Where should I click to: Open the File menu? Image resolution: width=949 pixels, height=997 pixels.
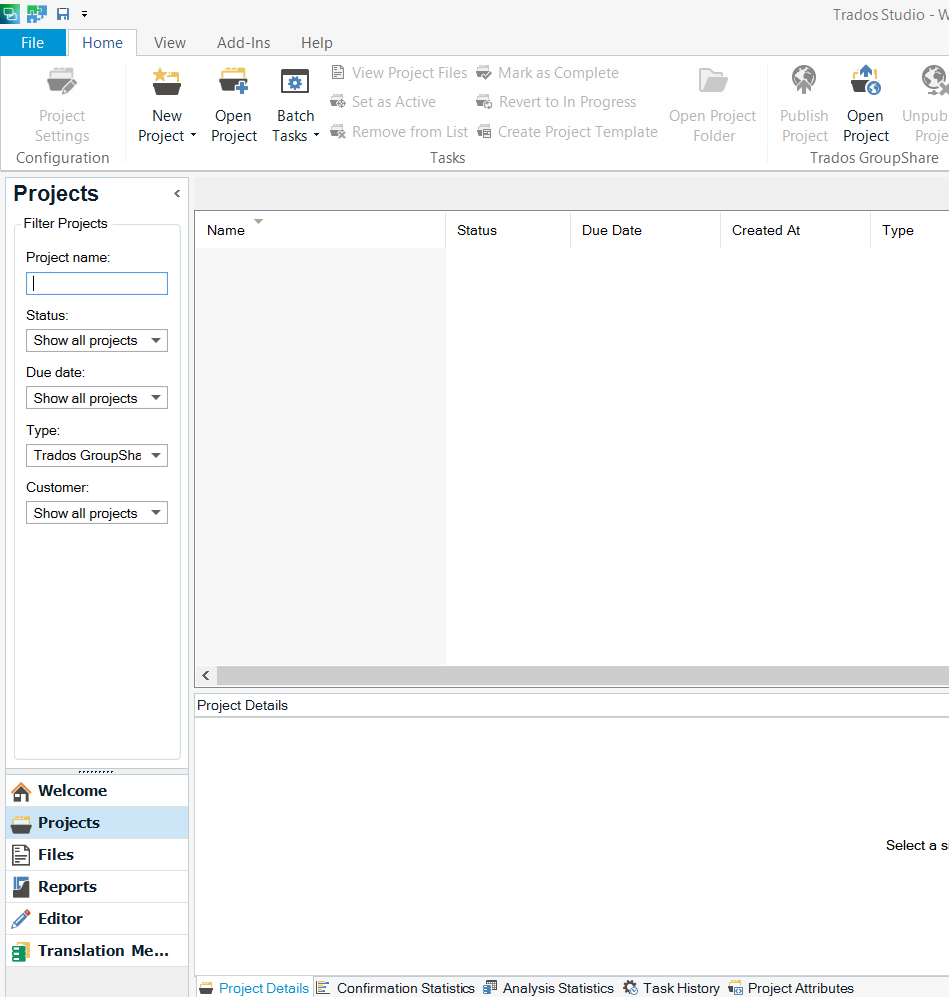click(32, 43)
